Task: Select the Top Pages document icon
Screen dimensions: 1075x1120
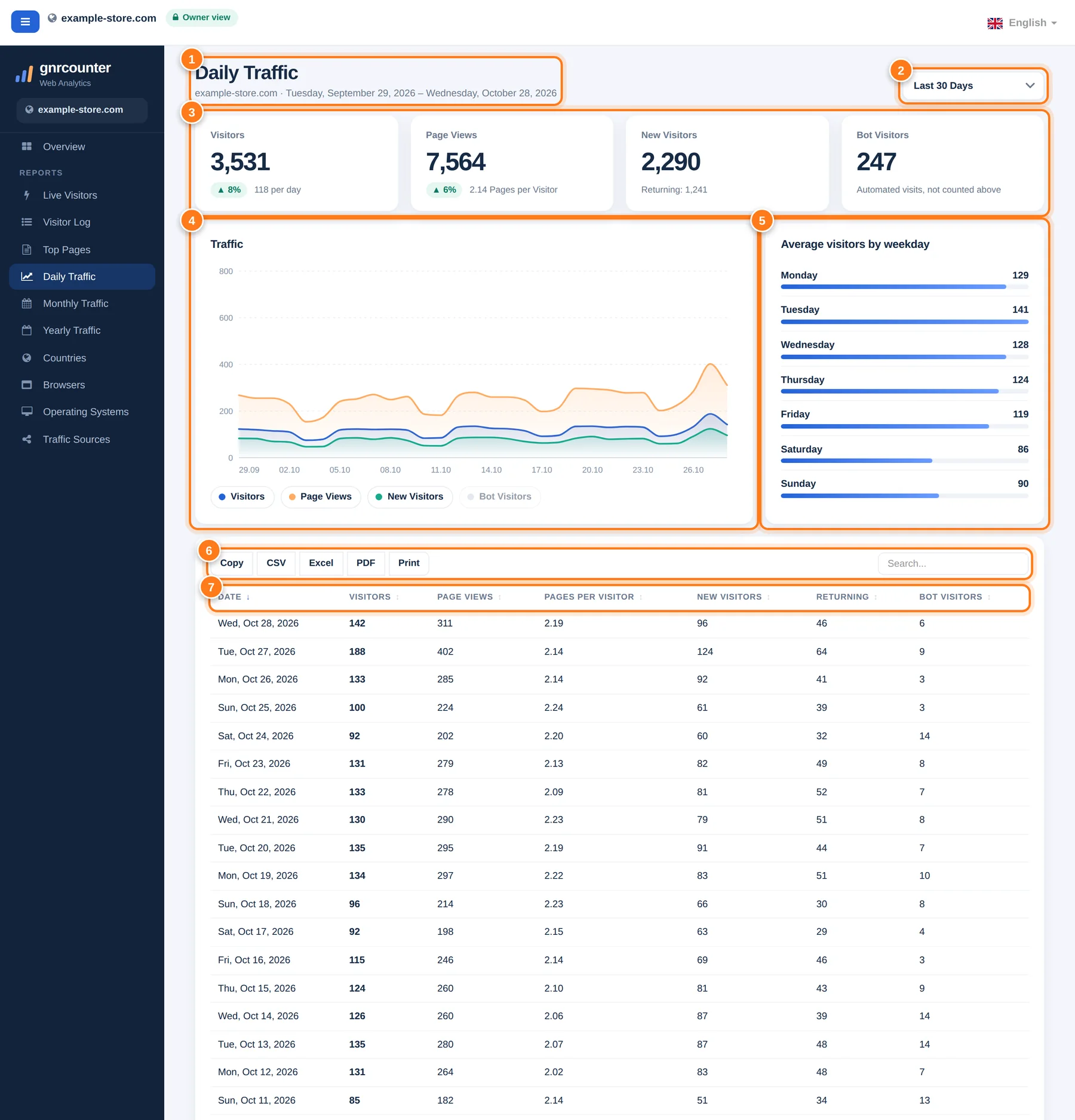Action: click(27, 250)
